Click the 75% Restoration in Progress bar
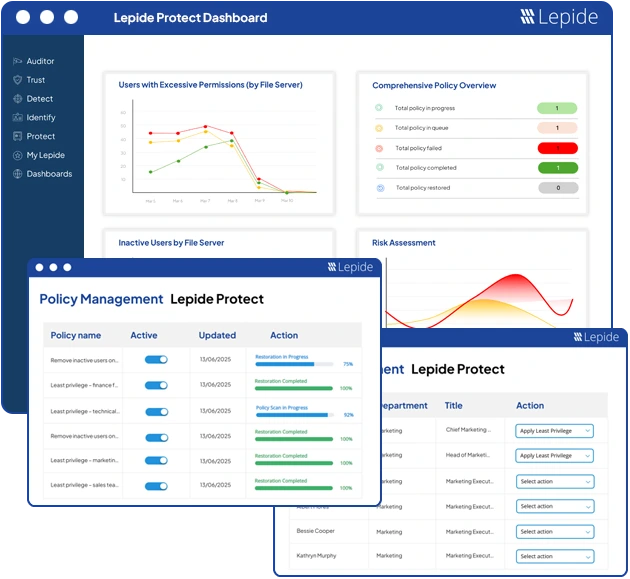The image size is (630, 579). (x=295, y=364)
